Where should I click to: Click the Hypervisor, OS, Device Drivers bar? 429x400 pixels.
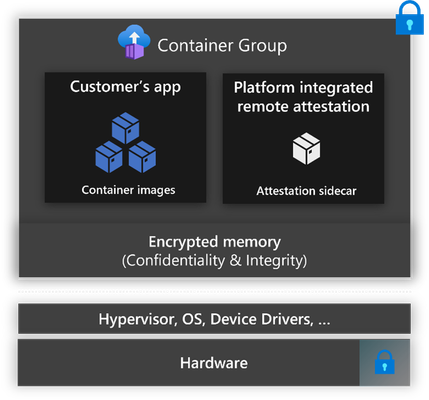pos(214,319)
